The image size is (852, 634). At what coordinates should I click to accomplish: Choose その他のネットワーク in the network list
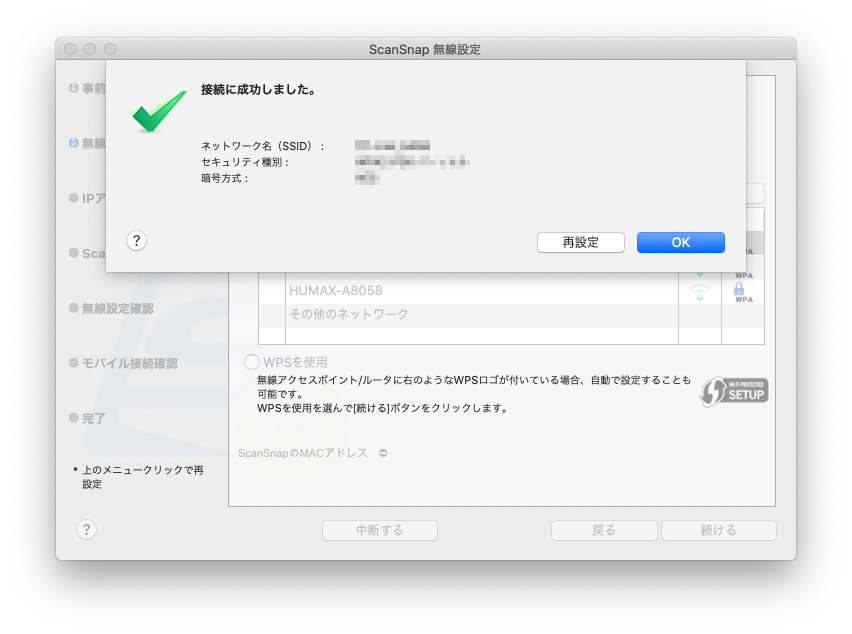point(511,314)
